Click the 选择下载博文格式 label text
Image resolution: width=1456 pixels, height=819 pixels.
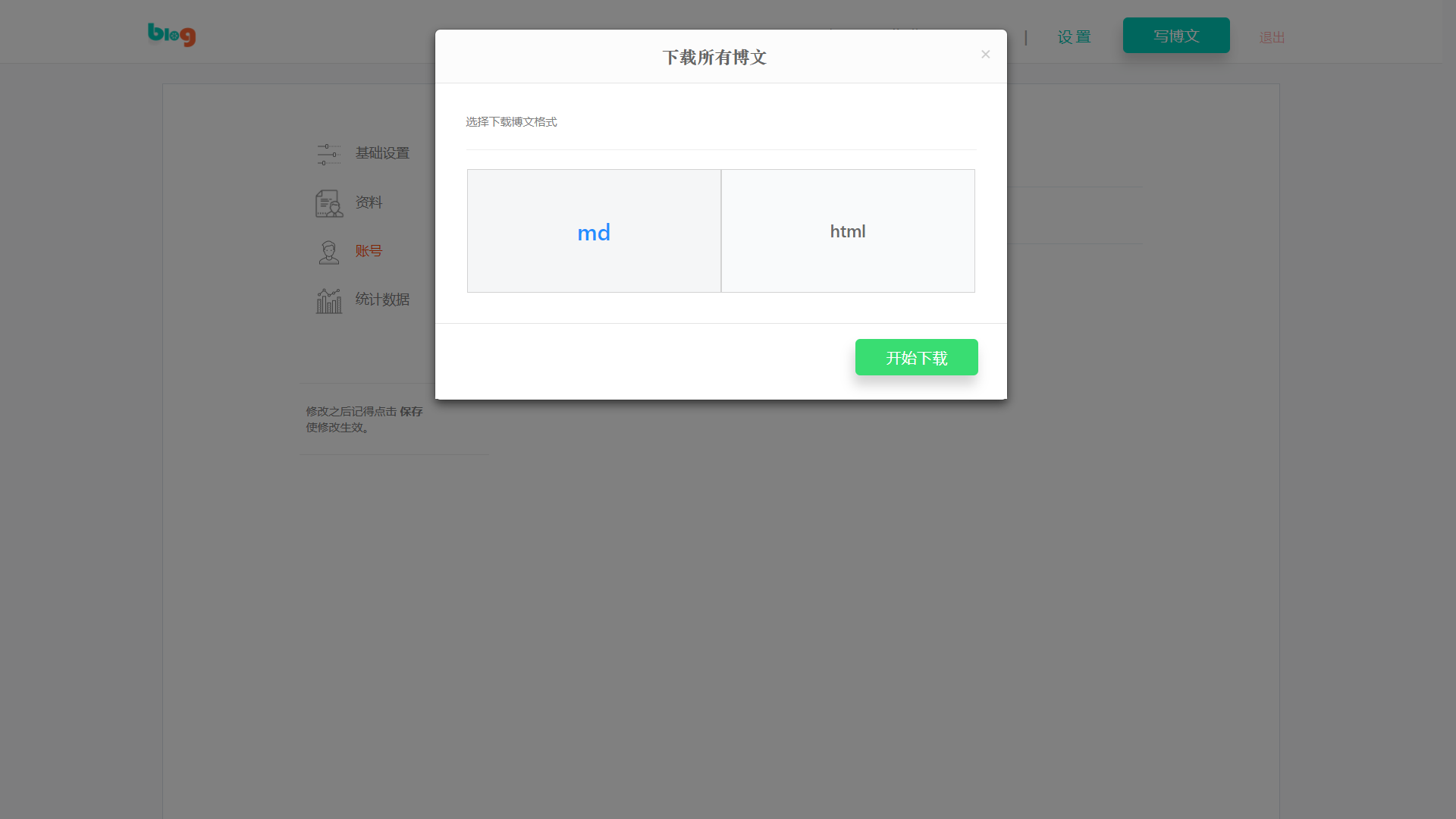click(x=511, y=122)
